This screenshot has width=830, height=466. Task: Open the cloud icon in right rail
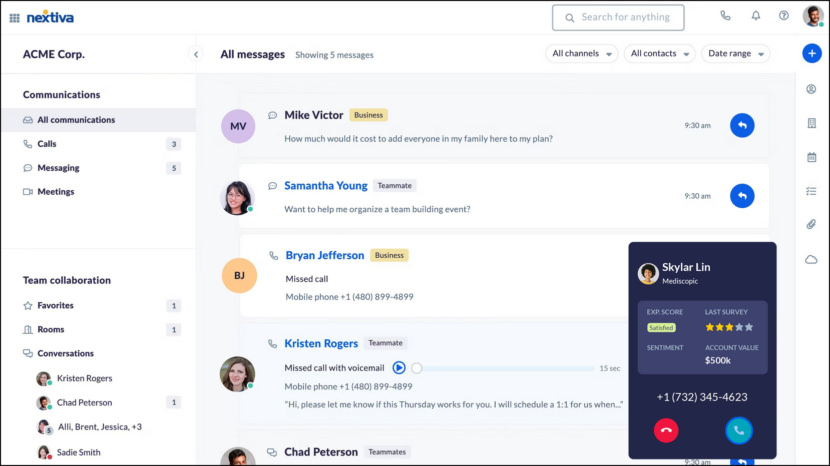(x=811, y=259)
